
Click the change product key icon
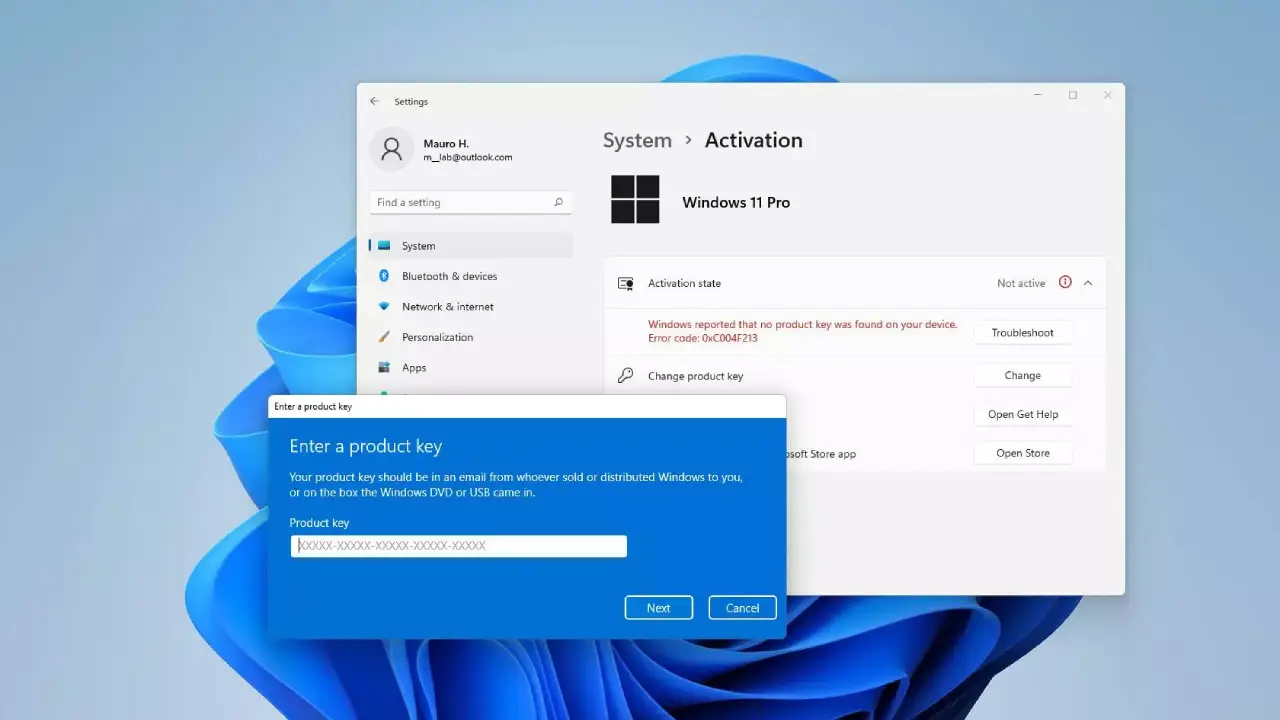point(626,376)
